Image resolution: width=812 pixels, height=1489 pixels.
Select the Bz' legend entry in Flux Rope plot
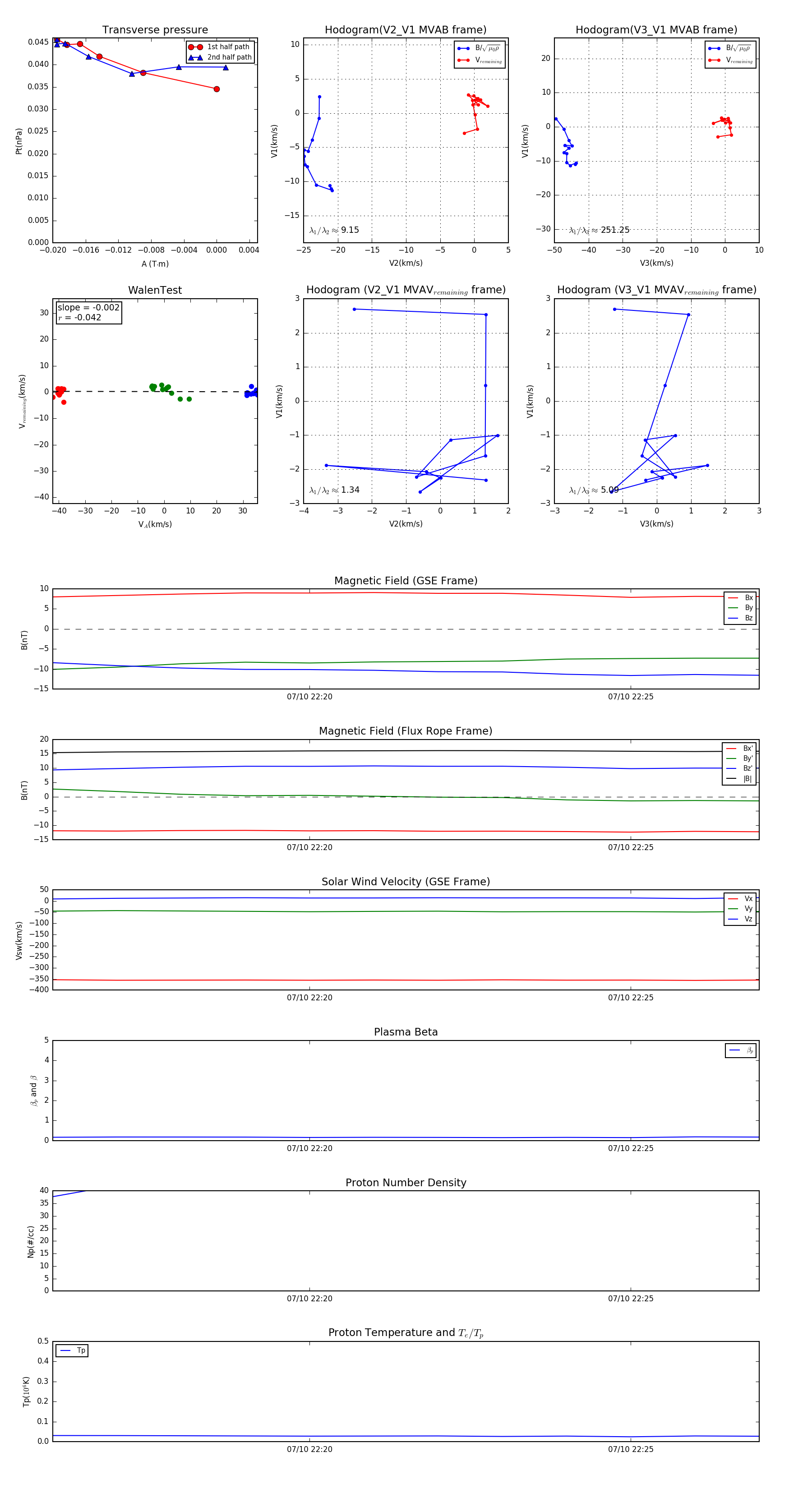tap(739, 768)
